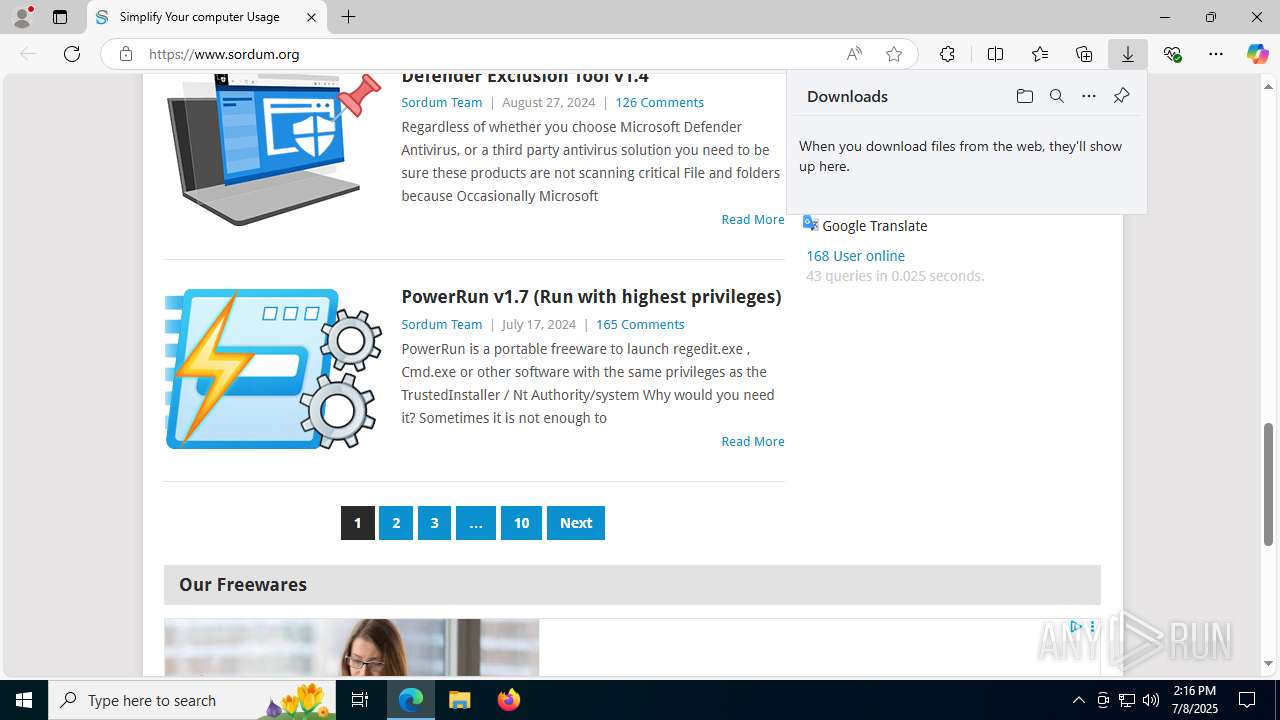Screen dimensions: 1280x720
Task: Open network icon in system tray
Action: point(1127,700)
